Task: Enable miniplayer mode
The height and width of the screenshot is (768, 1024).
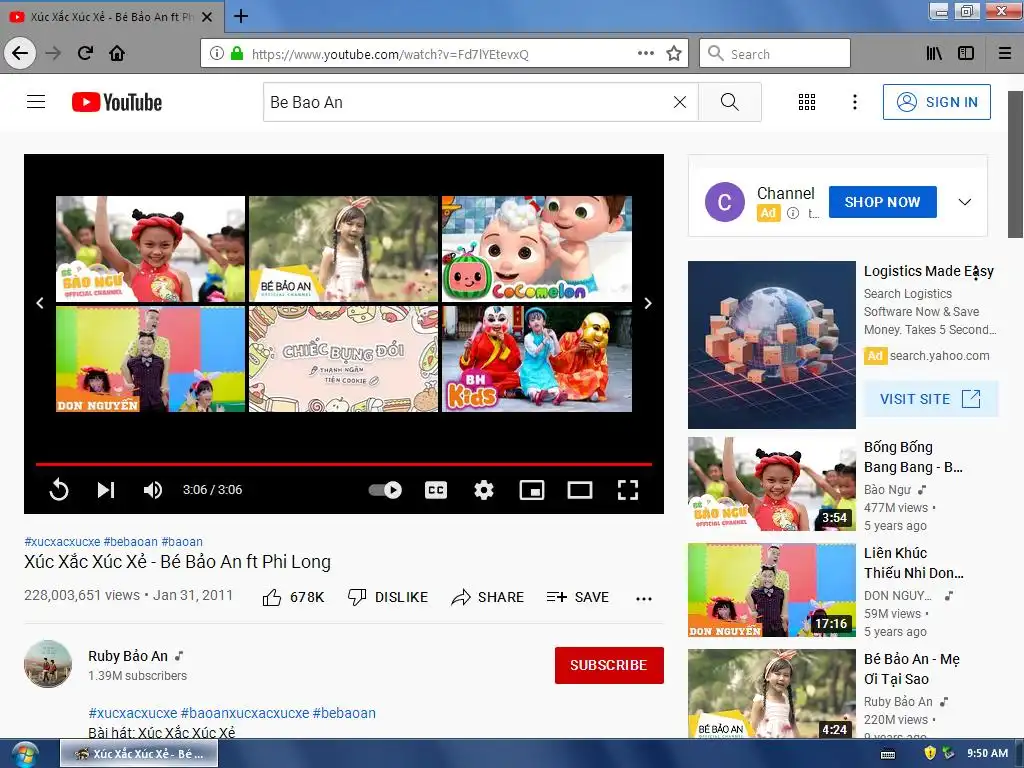Action: (532, 490)
